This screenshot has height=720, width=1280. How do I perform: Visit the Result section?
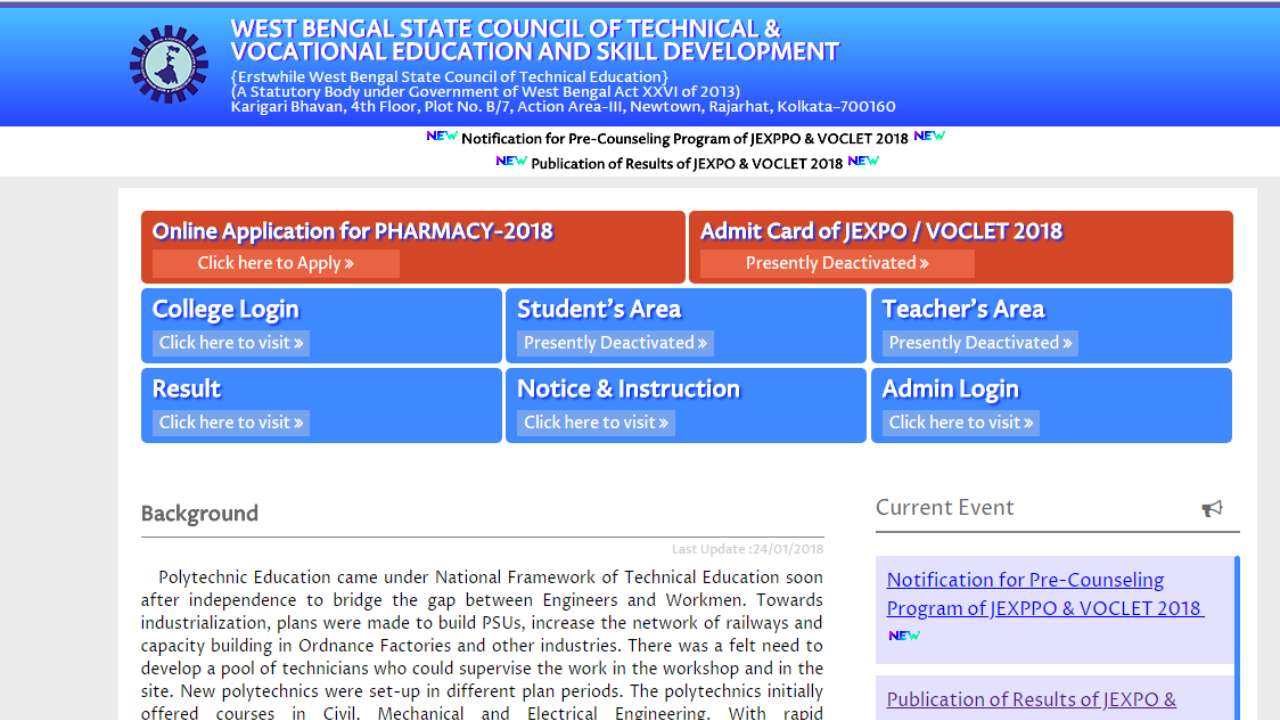click(229, 422)
